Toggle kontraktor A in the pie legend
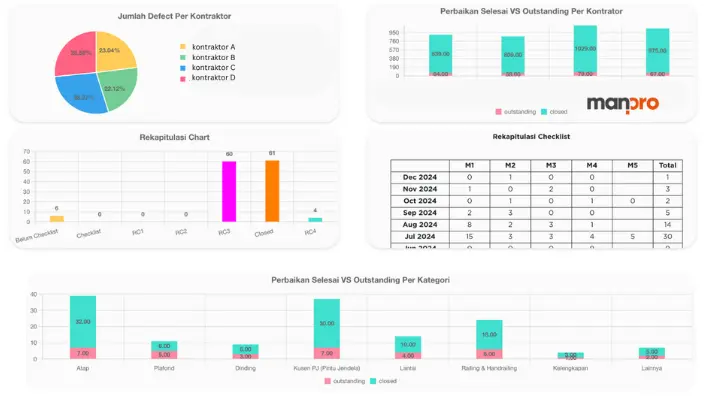Viewport: 710px width, 399px height. tap(208, 47)
